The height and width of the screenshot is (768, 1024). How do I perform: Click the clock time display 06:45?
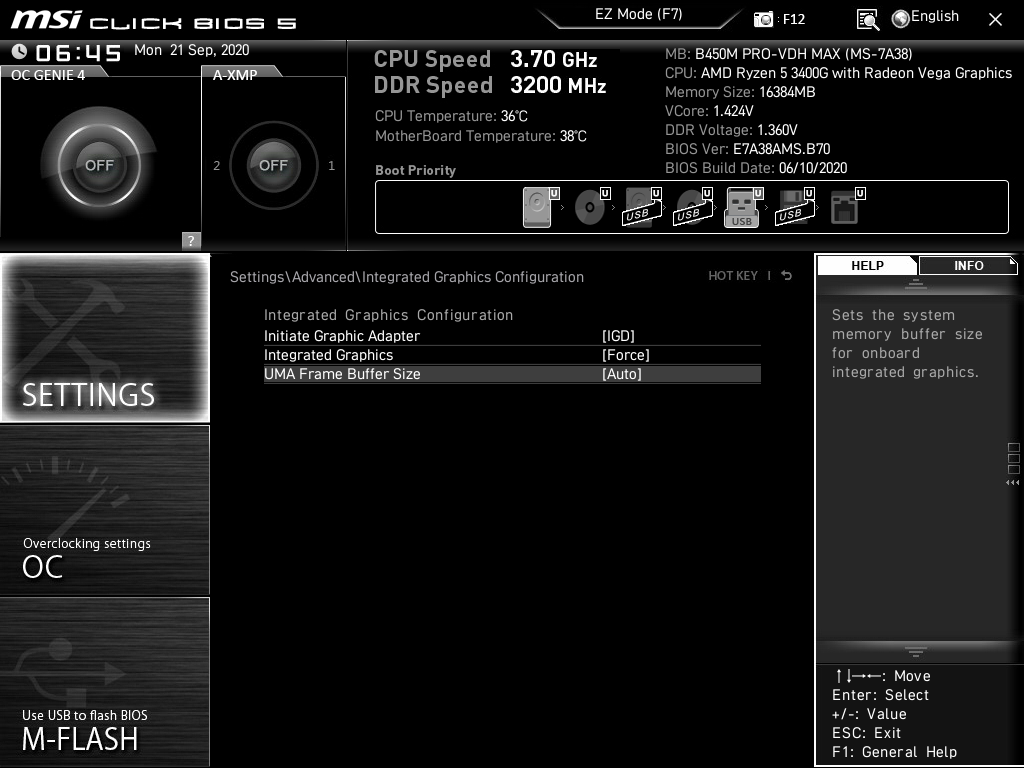pos(78,53)
